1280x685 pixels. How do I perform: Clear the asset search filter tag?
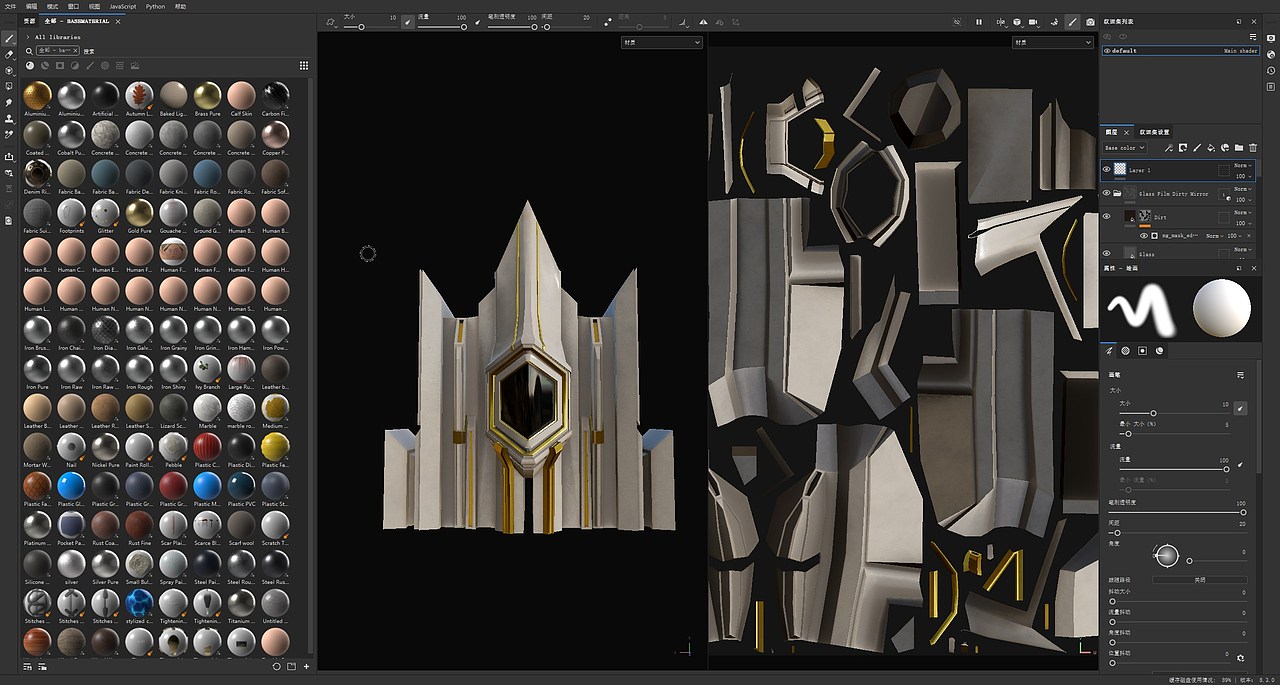point(76,50)
